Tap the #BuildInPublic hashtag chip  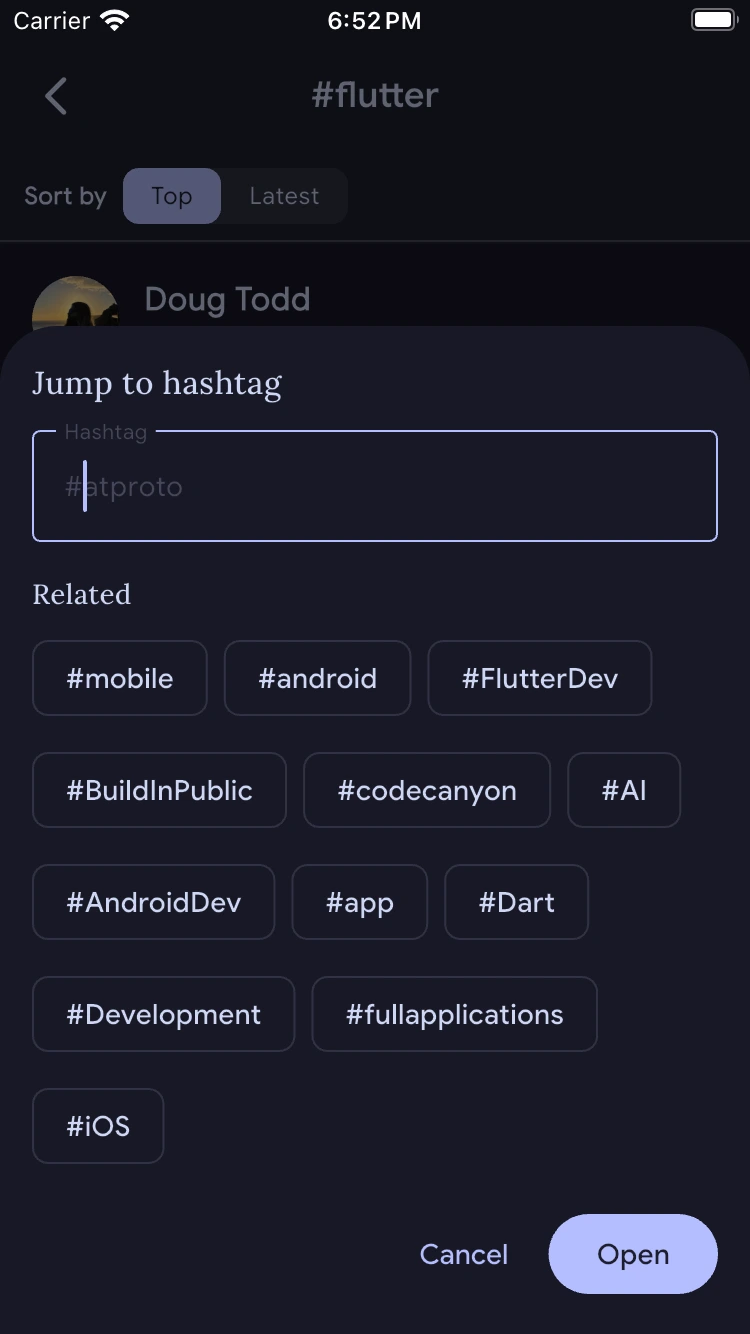(159, 790)
